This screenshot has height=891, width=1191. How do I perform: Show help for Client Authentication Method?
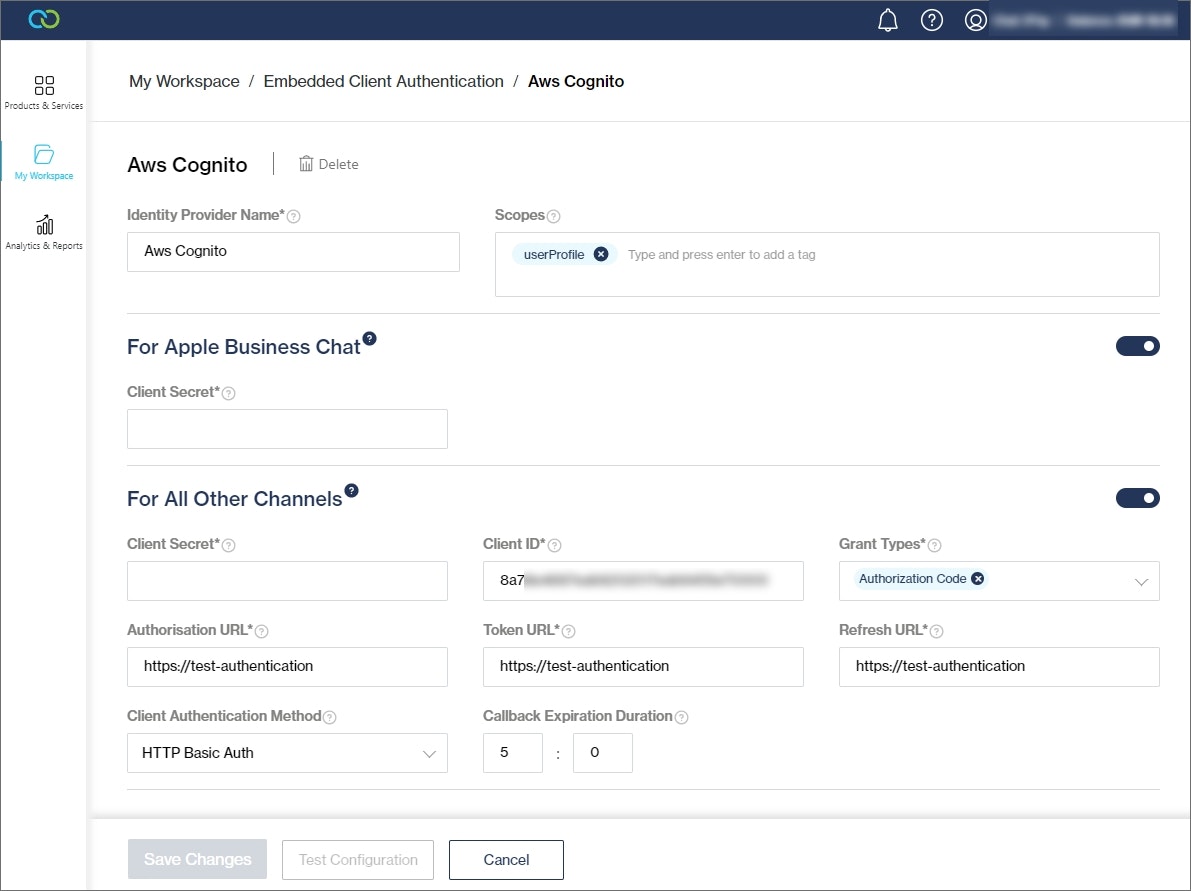pos(330,717)
